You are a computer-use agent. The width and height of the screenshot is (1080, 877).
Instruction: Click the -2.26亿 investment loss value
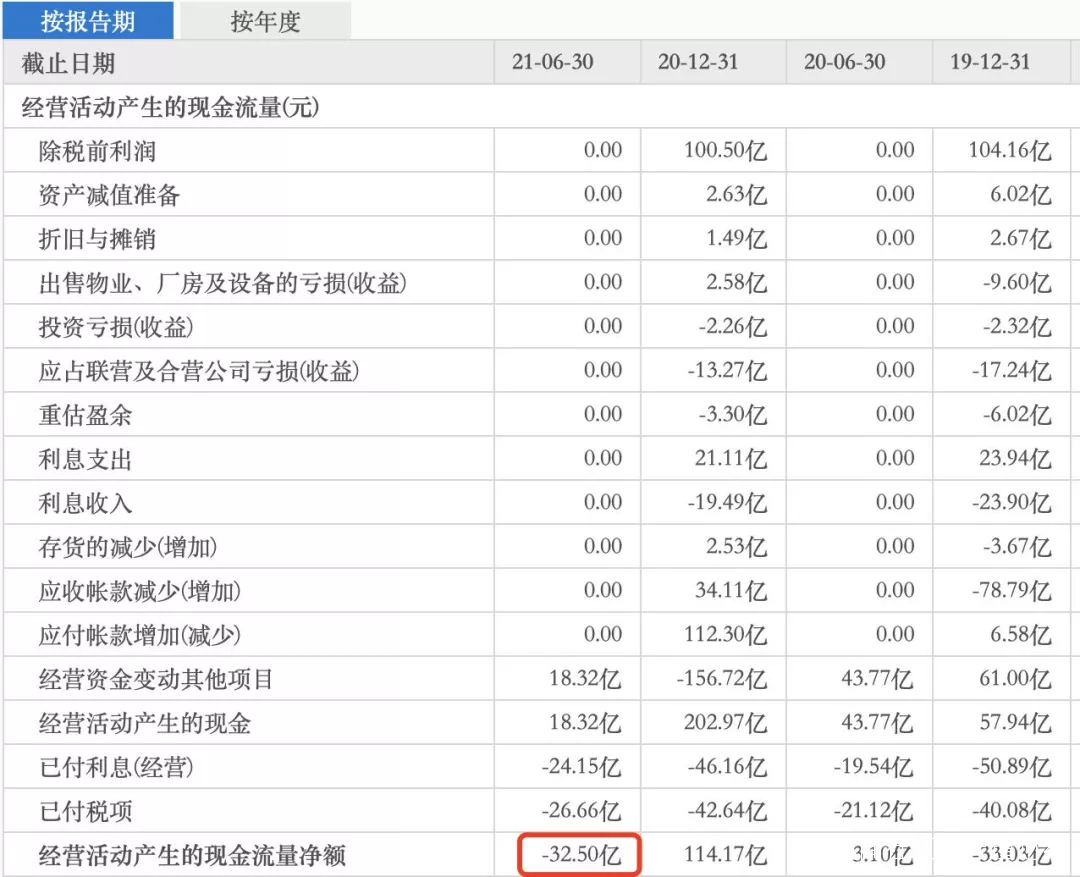(x=733, y=327)
